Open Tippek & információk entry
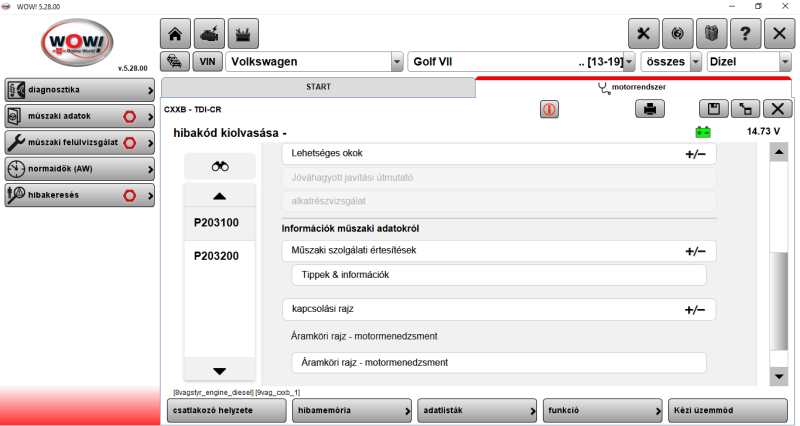 click(x=499, y=275)
